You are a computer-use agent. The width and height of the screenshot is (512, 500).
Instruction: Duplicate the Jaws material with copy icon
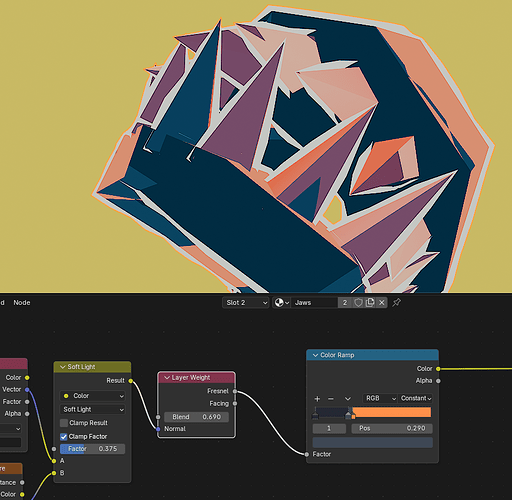(x=370, y=303)
